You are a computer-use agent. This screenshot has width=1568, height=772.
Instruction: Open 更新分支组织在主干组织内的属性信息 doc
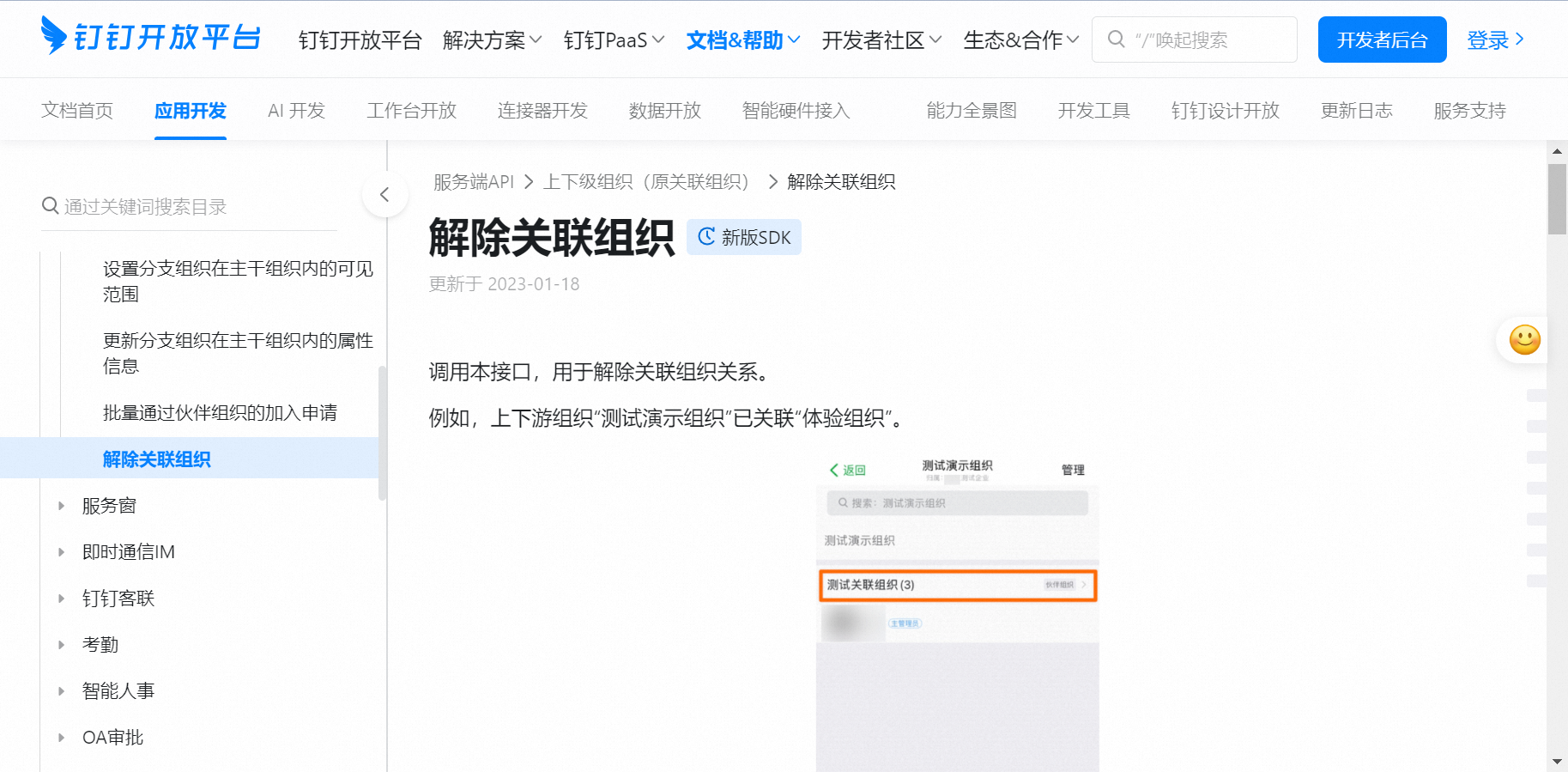click(238, 353)
